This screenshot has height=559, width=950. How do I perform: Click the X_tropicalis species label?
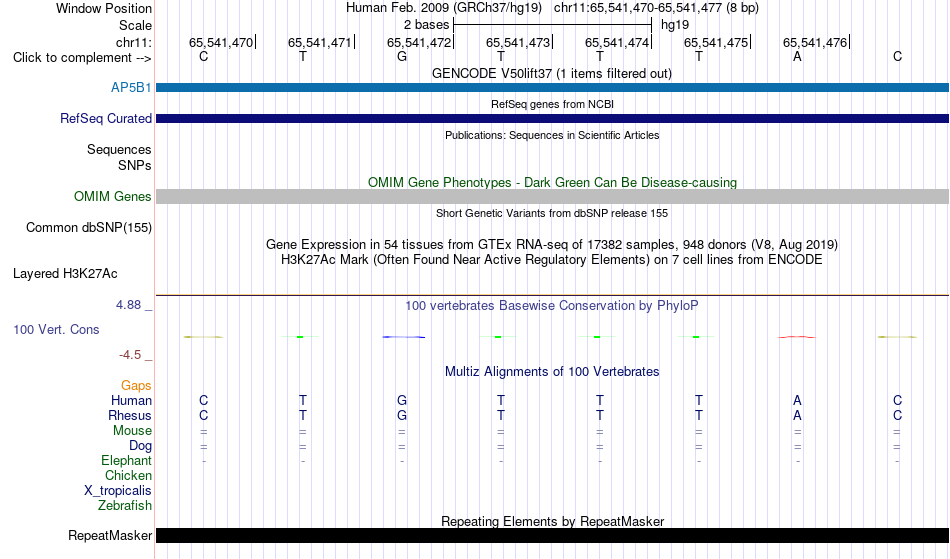pyautogui.click(x=118, y=491)
